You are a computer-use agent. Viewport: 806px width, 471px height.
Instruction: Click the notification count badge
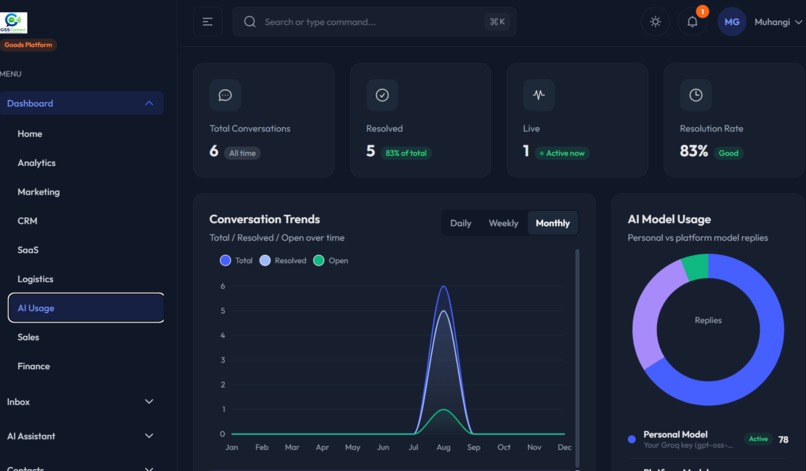(x=702, y=11)
